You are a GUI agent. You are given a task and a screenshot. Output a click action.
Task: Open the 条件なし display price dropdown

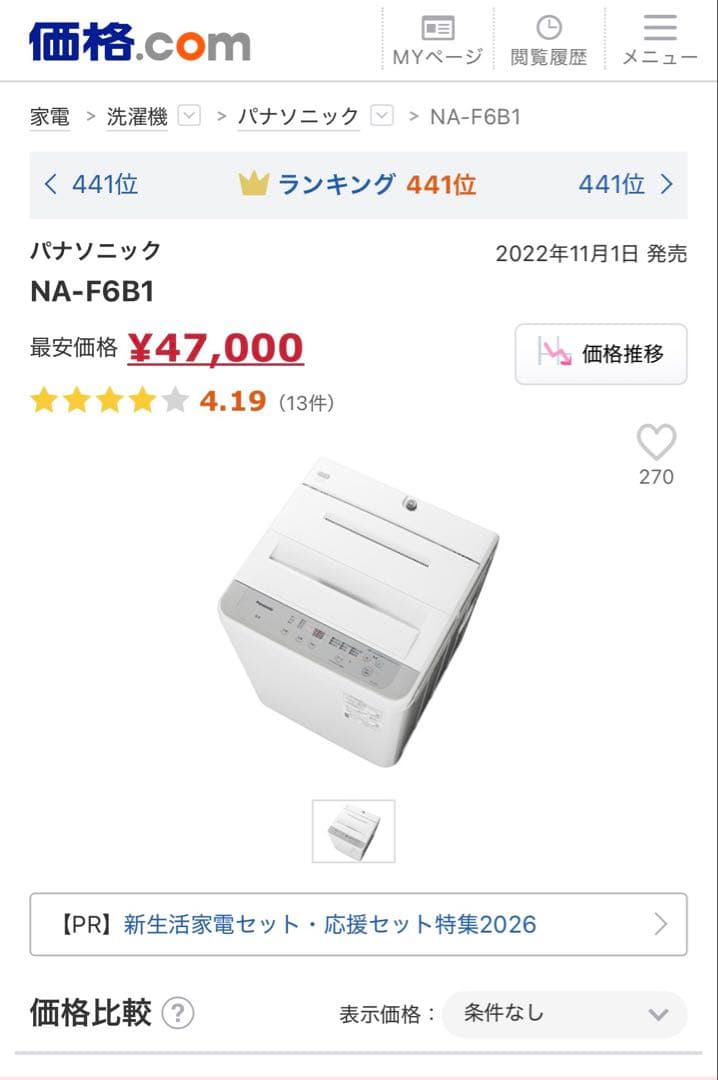point(563,1014)
